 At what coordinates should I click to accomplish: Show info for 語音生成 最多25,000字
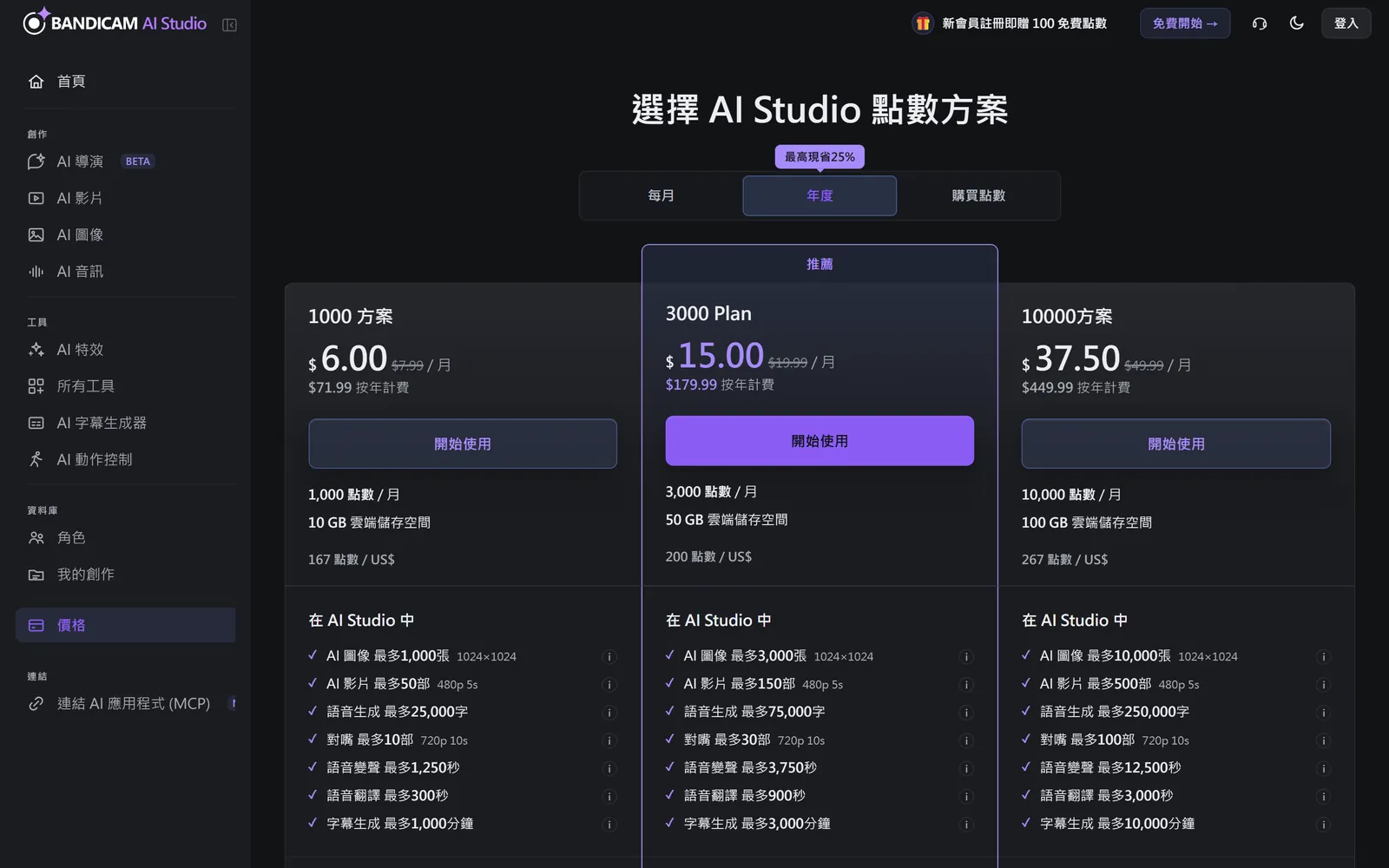point(609,713)
